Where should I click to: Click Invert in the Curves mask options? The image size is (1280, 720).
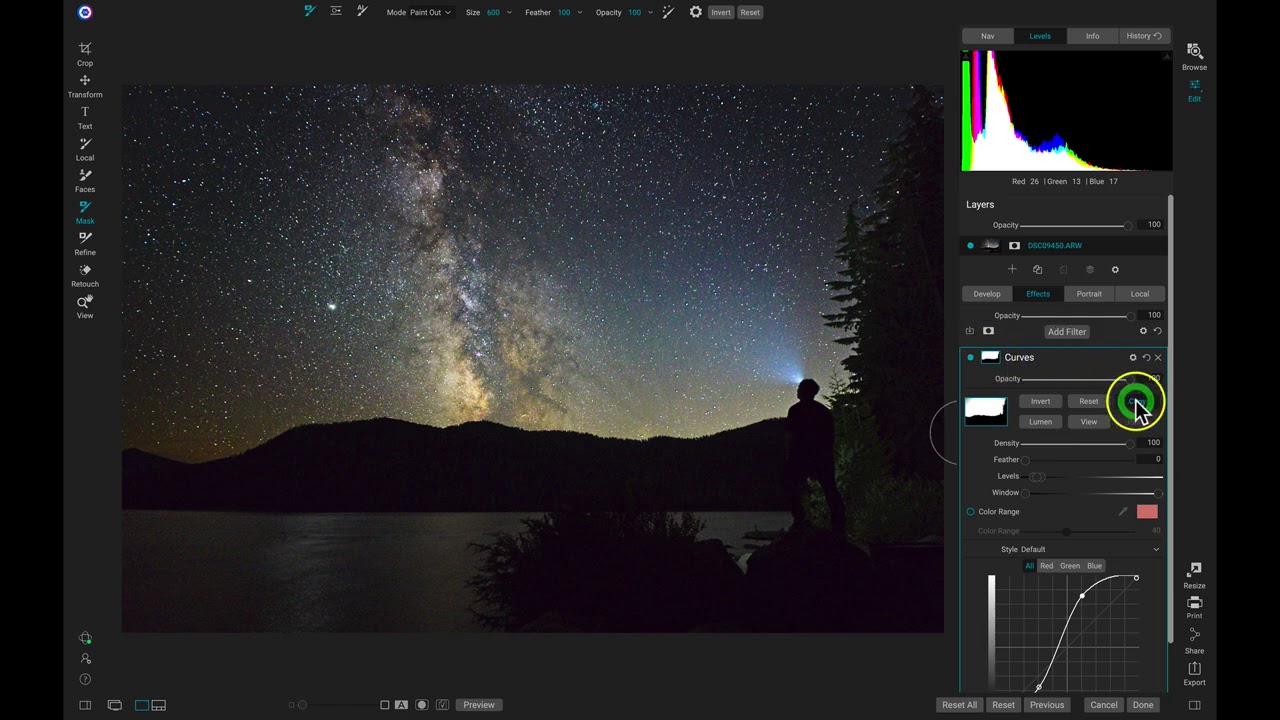click(1040, 401)
